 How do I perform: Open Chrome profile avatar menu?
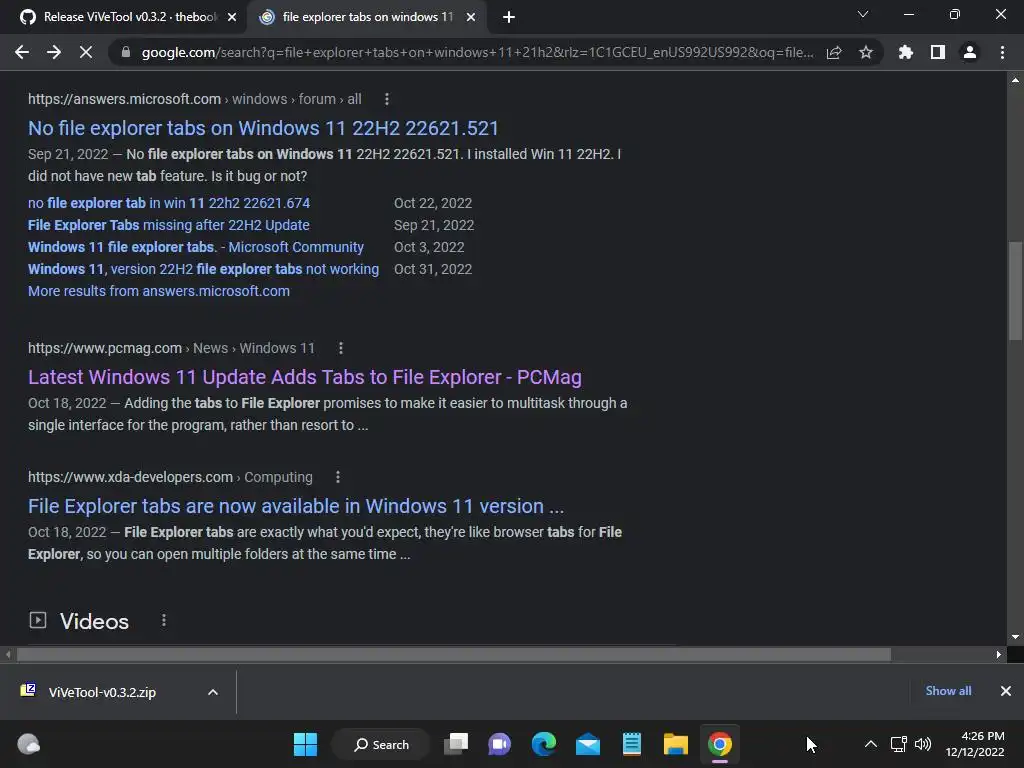(x=970, y=52)
